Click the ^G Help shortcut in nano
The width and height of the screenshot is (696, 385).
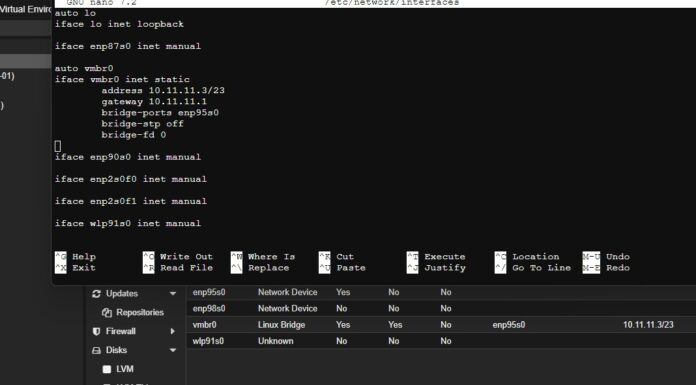[75, 257]
